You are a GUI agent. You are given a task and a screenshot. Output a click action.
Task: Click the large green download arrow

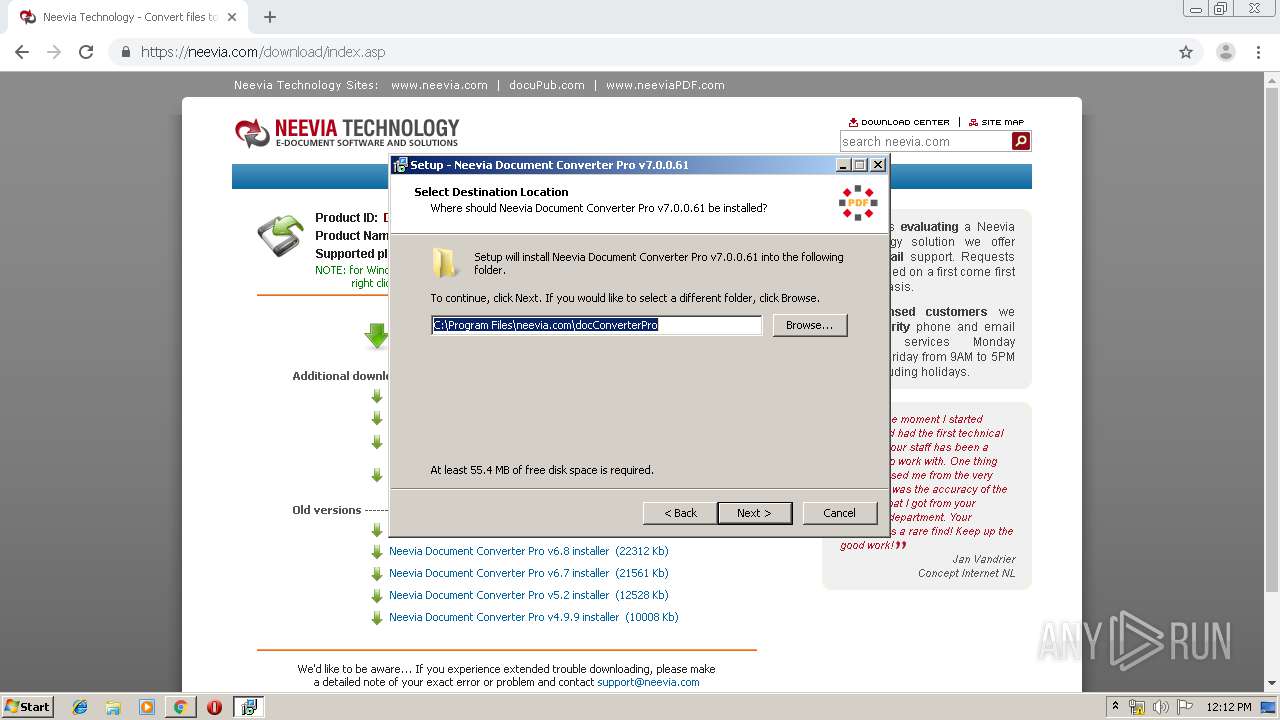click(377, 335)
